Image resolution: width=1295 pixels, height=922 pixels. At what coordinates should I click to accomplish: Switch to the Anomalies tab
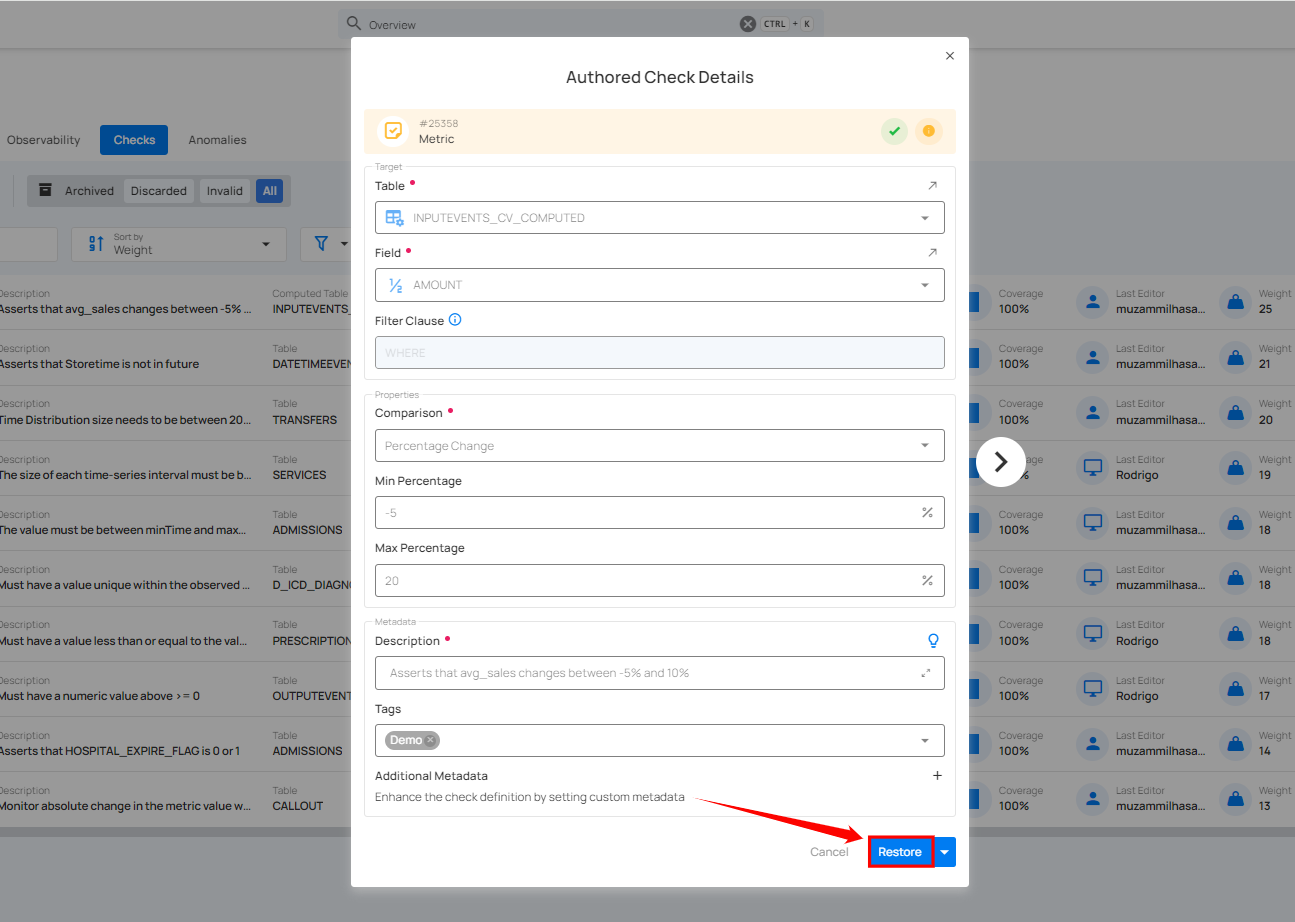[217, 140]
